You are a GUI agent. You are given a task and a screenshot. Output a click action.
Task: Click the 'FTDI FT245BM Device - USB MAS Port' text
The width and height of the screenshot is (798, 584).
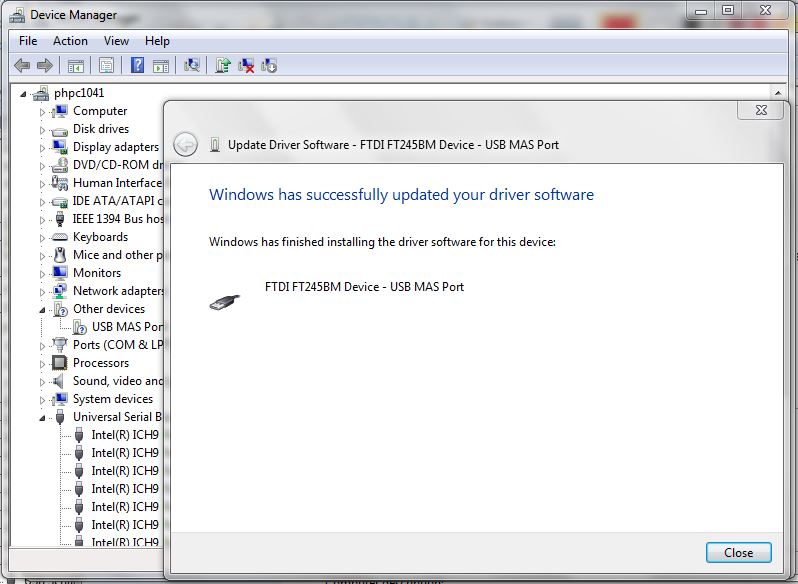pos(364,286)
